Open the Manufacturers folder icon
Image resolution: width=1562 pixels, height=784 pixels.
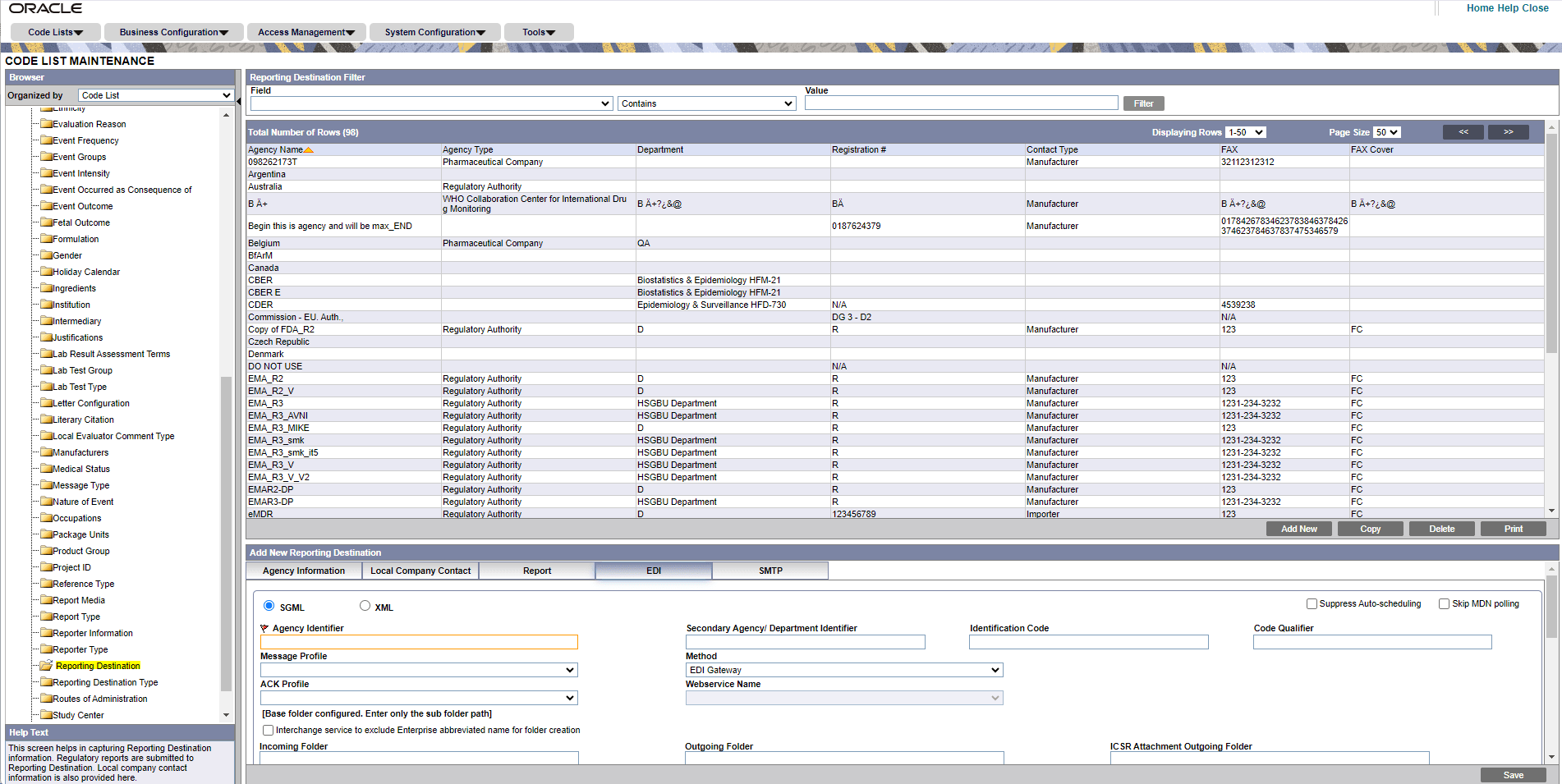tap(47, 452)
